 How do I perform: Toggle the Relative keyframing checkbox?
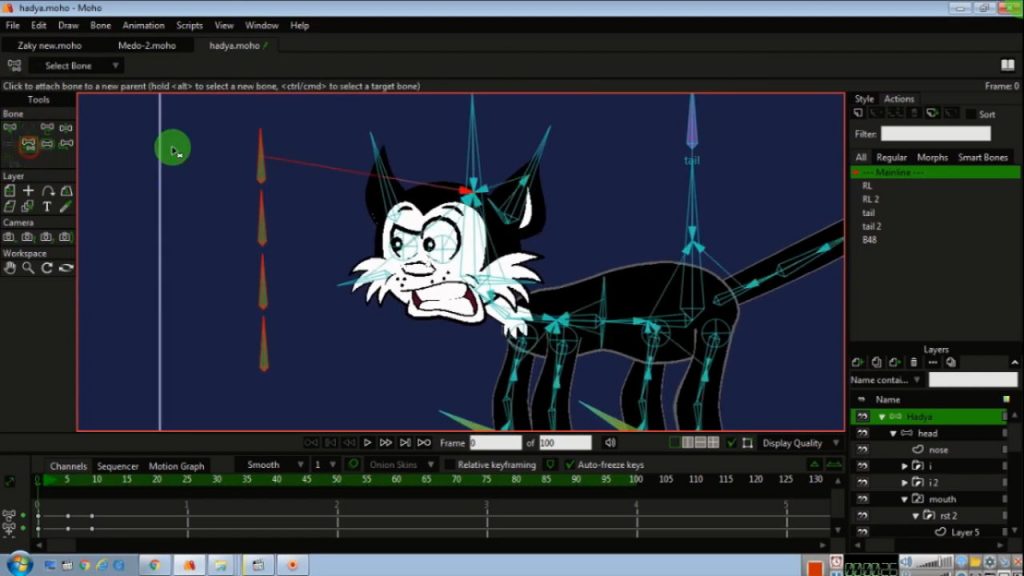click(449, 465)
